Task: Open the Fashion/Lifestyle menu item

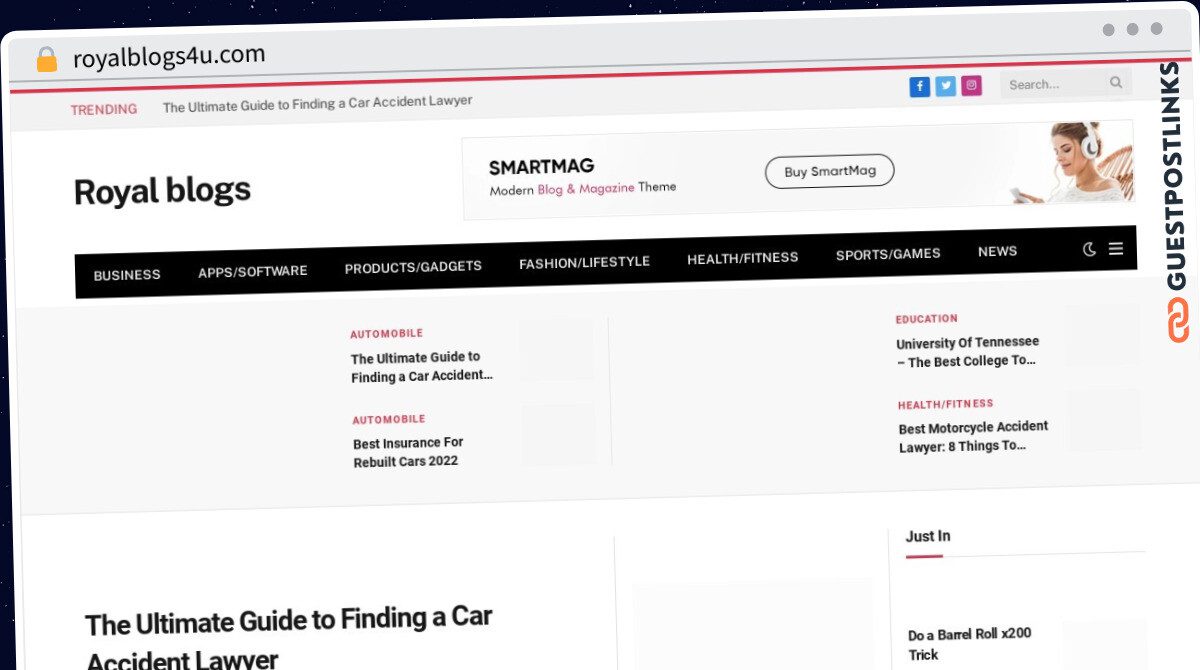Action: (x=584, y=262)
